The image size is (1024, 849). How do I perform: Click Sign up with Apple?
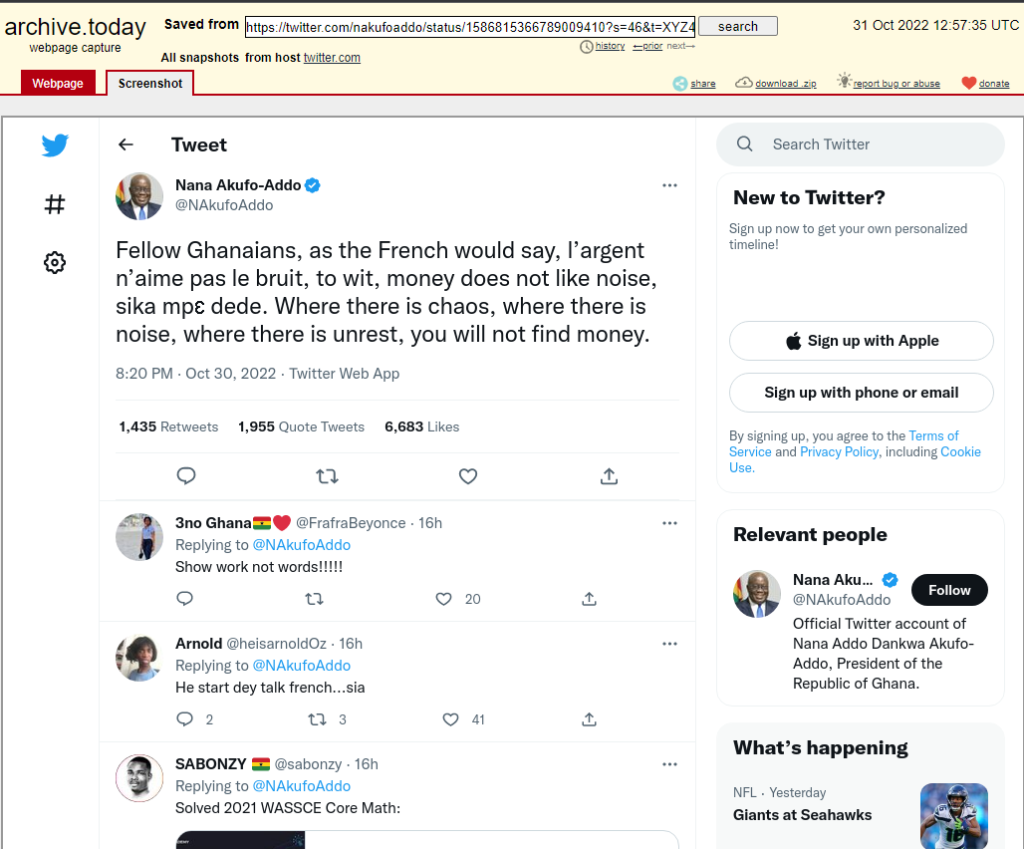[x=861, y=341]
